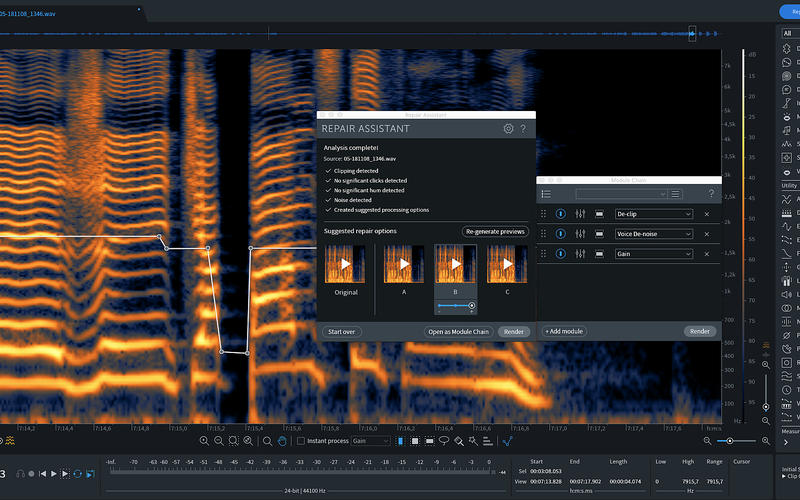The image size is (800, 500).
Task: Click the zoom to selection tool
Action: tap(234, 441)
